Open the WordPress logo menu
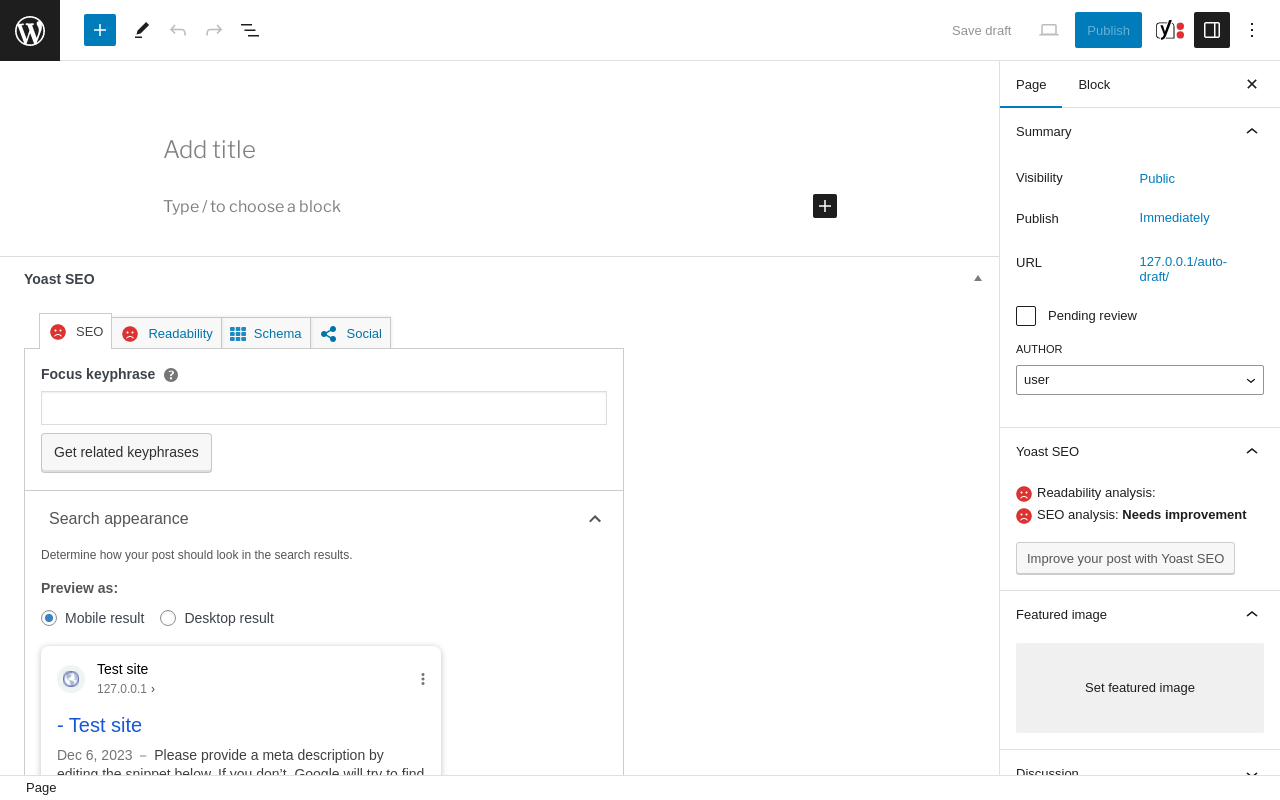 click(30, 30)
